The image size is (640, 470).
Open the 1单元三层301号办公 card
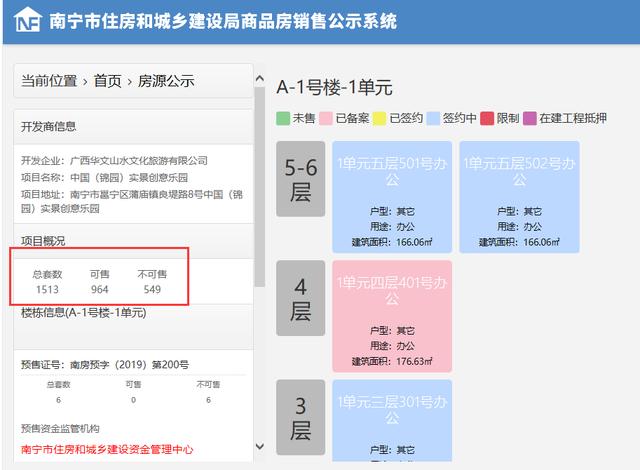pos(392,422)
